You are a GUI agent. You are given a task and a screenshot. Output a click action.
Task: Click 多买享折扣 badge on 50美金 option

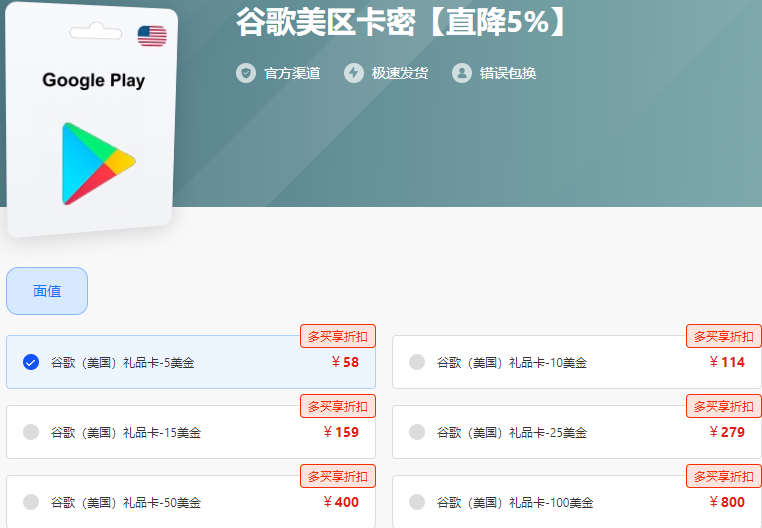[x=338, y=476]
